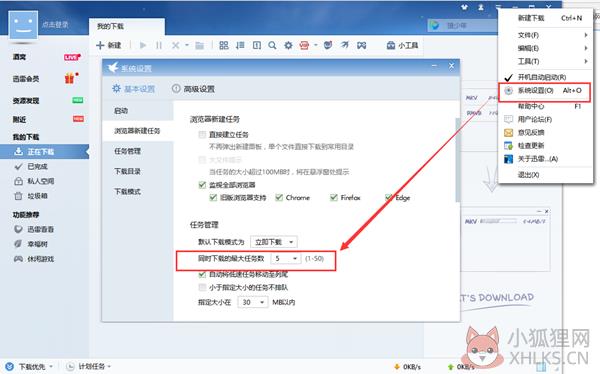The width and height of the screenshot is (600, 374).
Task: Click the mask face toolbar icon
Action: click(x=328, y=45)
